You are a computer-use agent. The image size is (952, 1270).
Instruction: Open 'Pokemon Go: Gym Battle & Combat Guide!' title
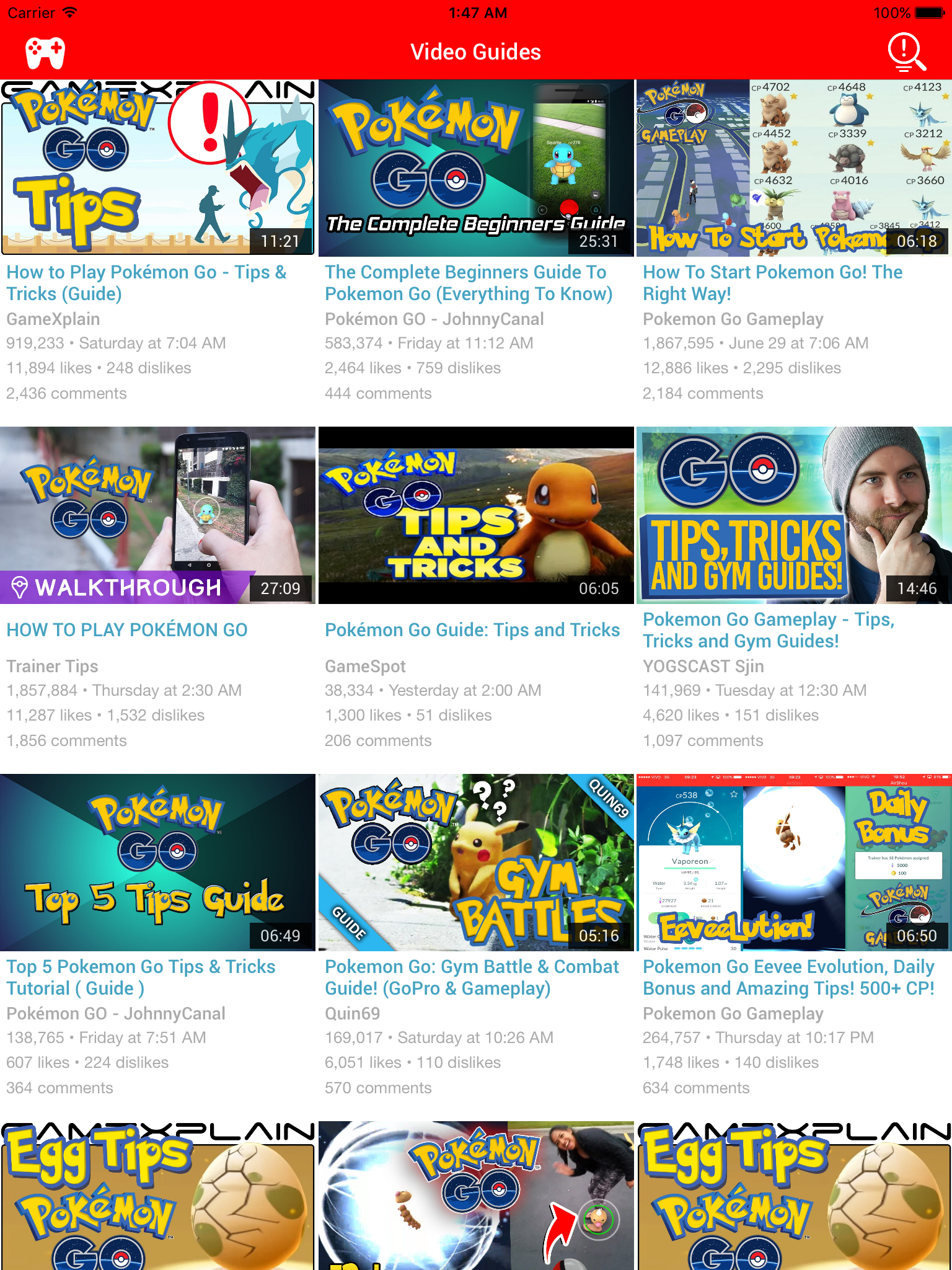tap(472, 977)
